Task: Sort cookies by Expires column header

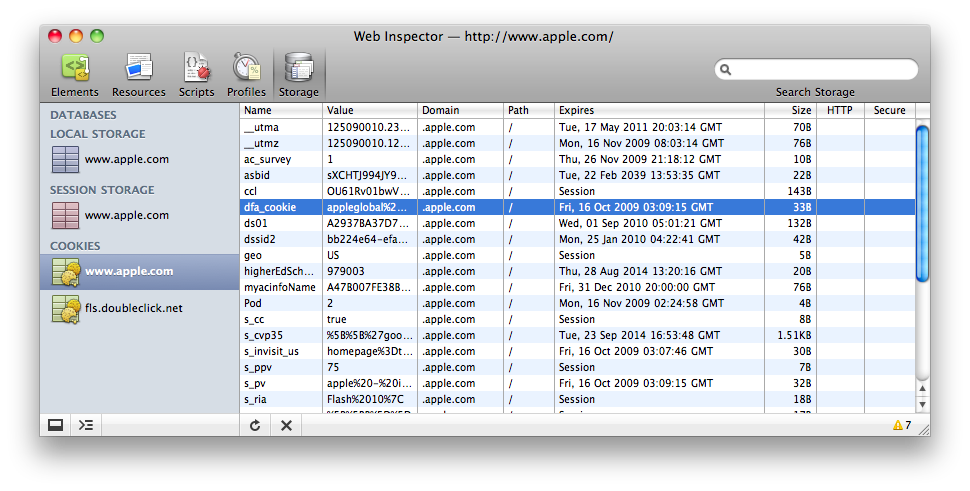Action: click(659, 110)
